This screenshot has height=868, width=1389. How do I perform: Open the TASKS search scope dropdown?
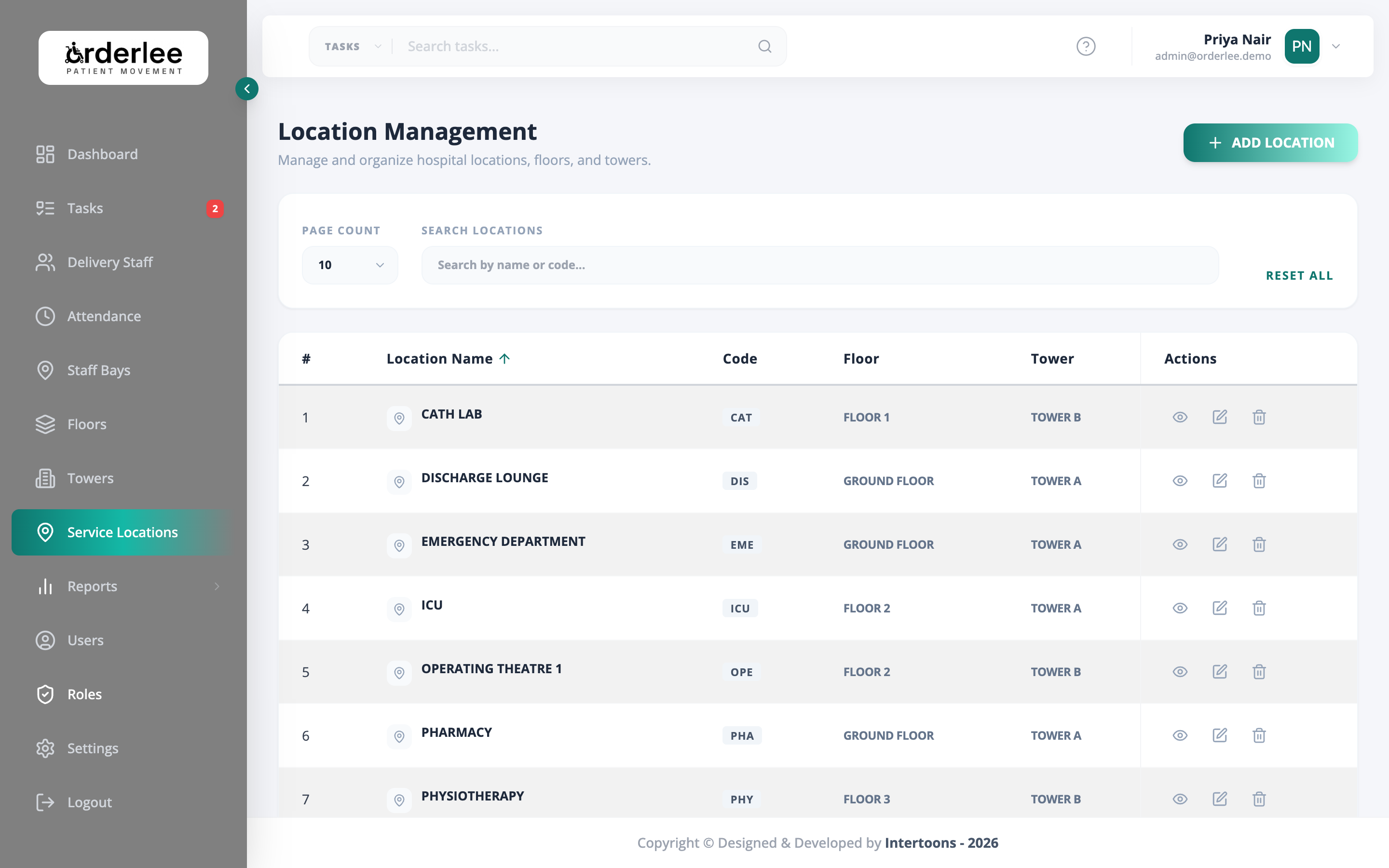353,46
